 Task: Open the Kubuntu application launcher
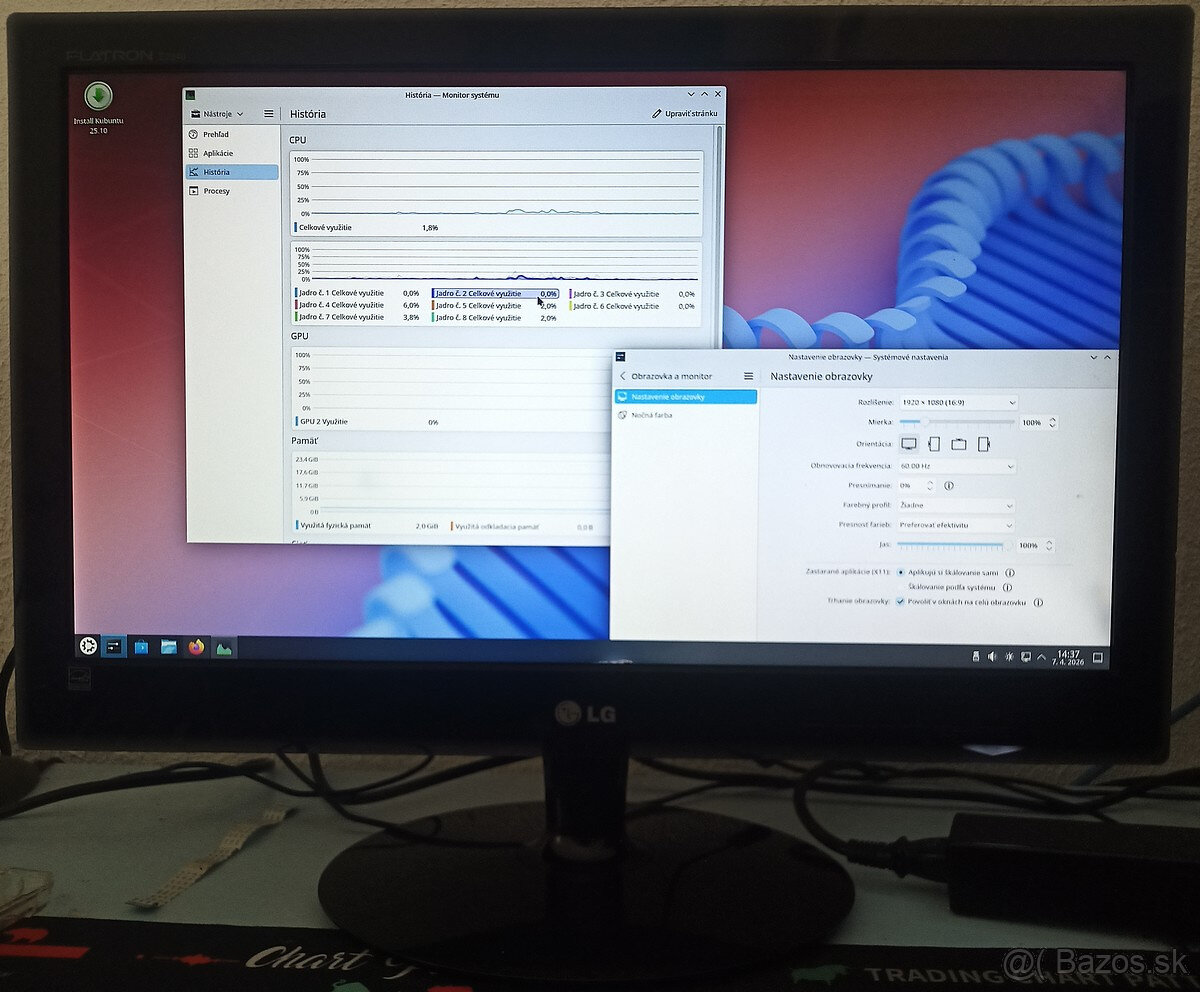(x=88, y=647)
